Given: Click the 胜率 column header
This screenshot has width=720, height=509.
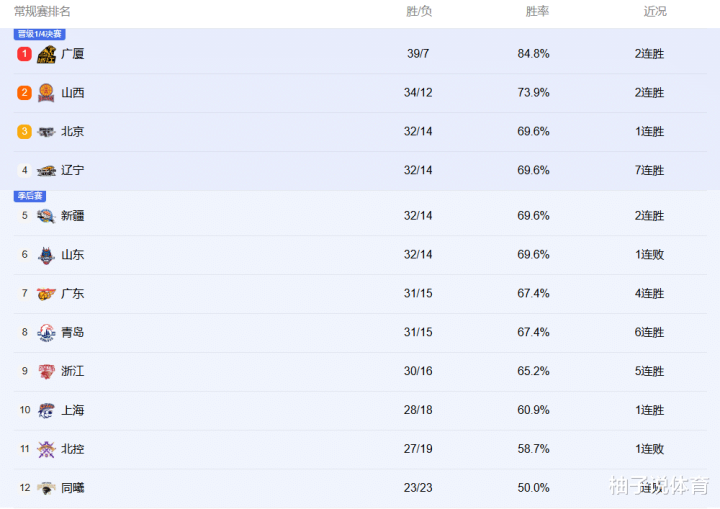Looking at the screenshot, I should click(537, 11).
